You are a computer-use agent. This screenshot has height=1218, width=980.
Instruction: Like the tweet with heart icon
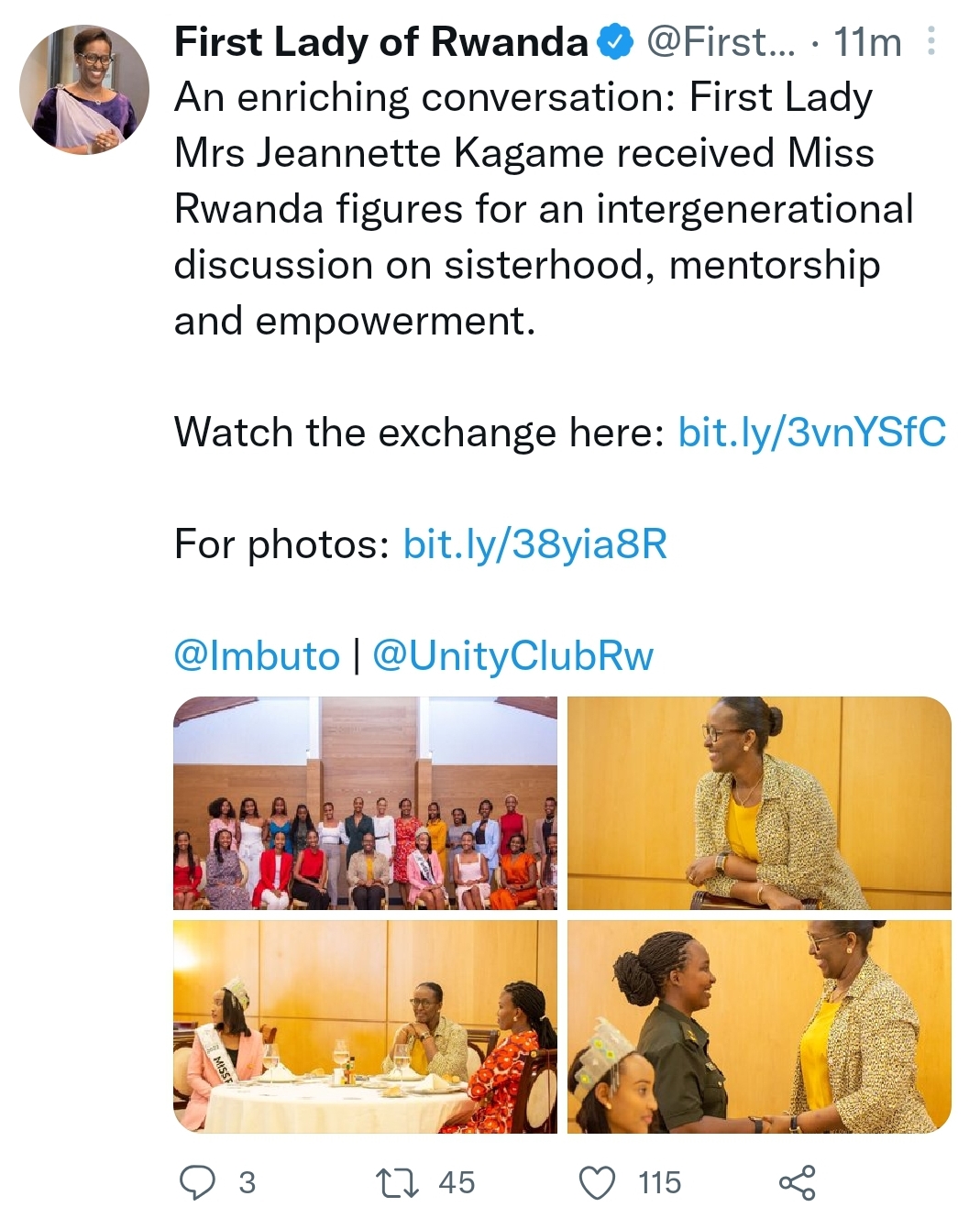point(599,1182)
